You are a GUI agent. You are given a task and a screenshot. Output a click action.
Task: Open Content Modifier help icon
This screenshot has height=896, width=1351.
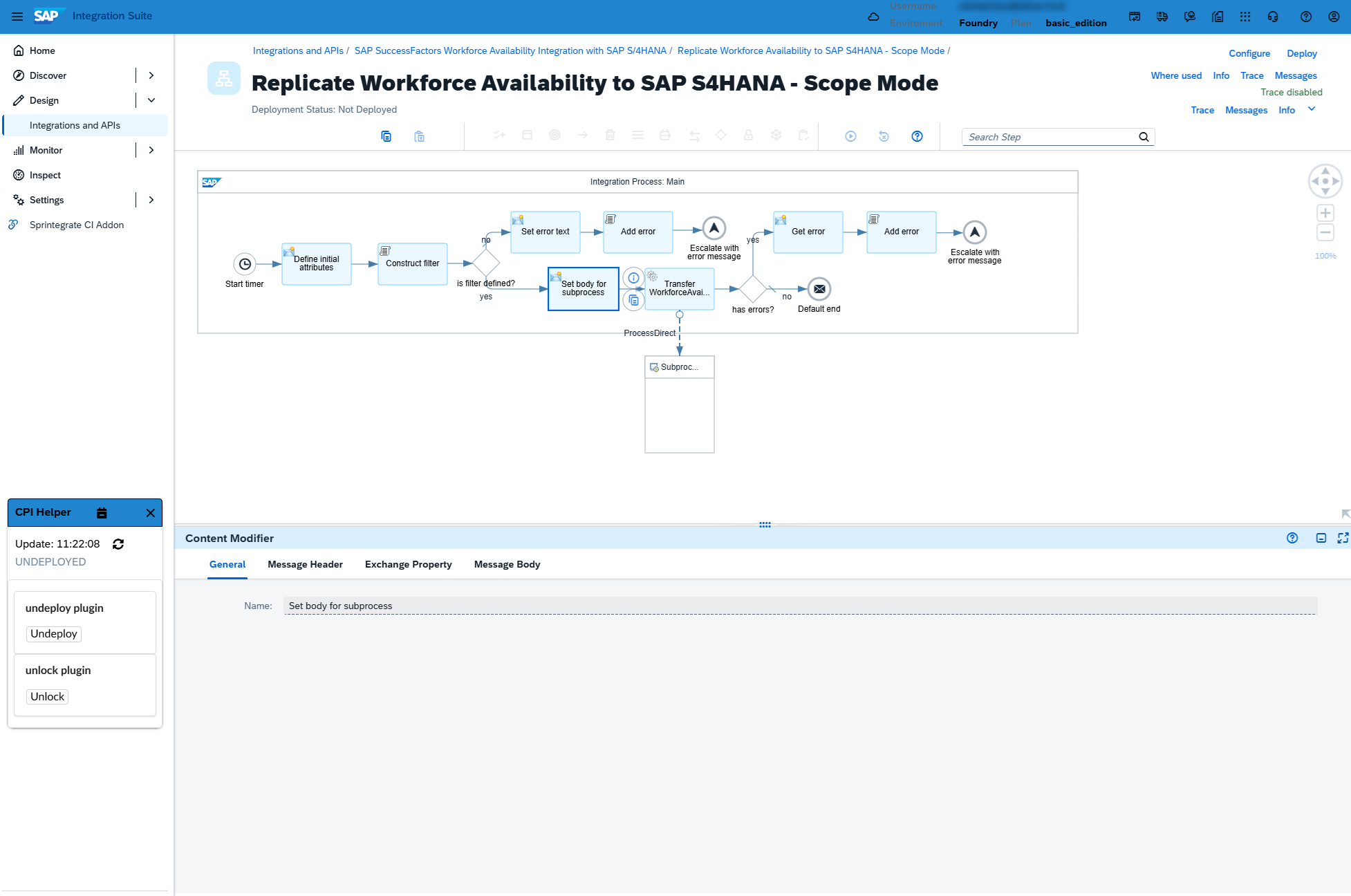tap(1292, 538)
